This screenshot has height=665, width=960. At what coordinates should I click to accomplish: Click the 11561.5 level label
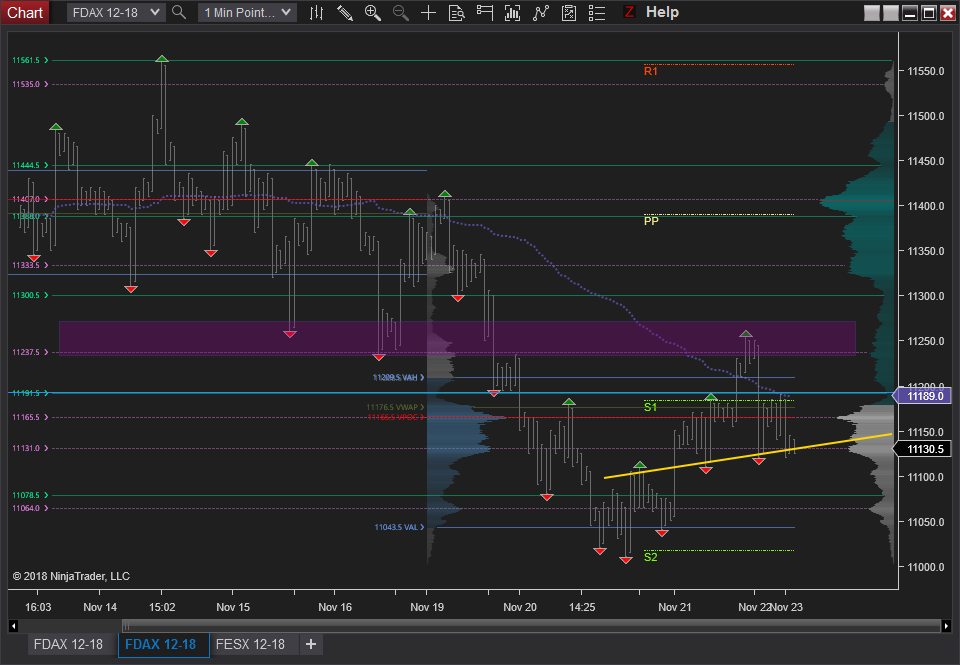tap(26, 60)
